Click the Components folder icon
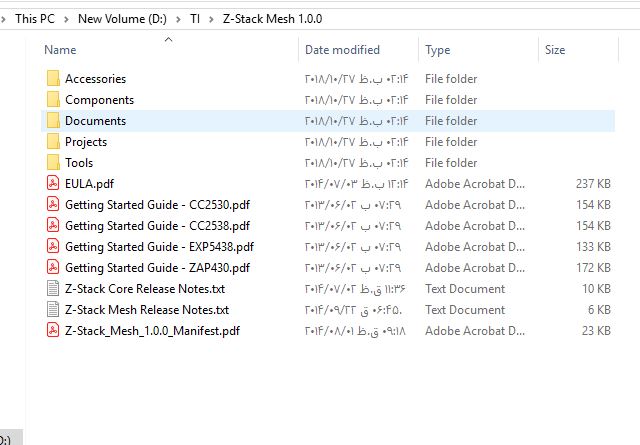The image size is (640, 445). pyautogui.click(x=53, y=100)
